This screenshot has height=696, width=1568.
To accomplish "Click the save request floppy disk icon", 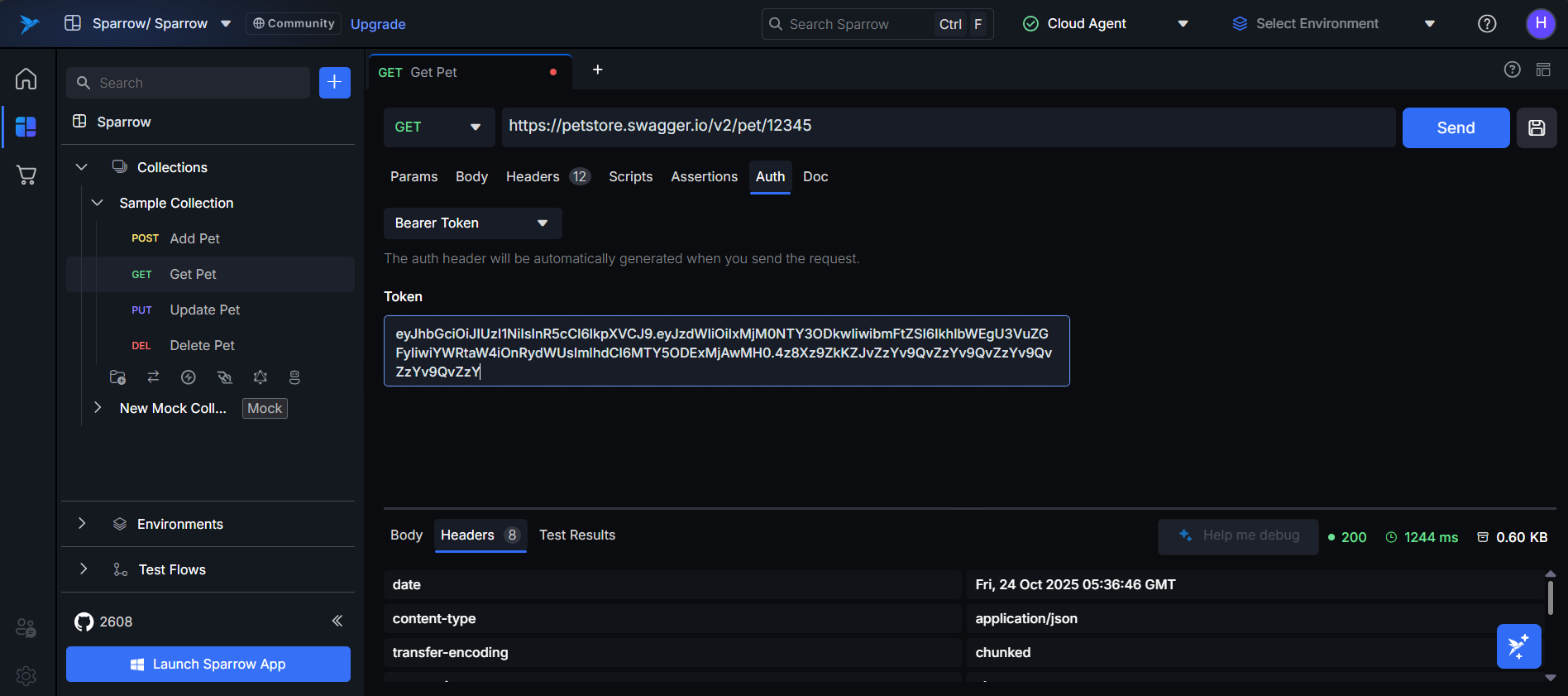I will coord(1537,127).
